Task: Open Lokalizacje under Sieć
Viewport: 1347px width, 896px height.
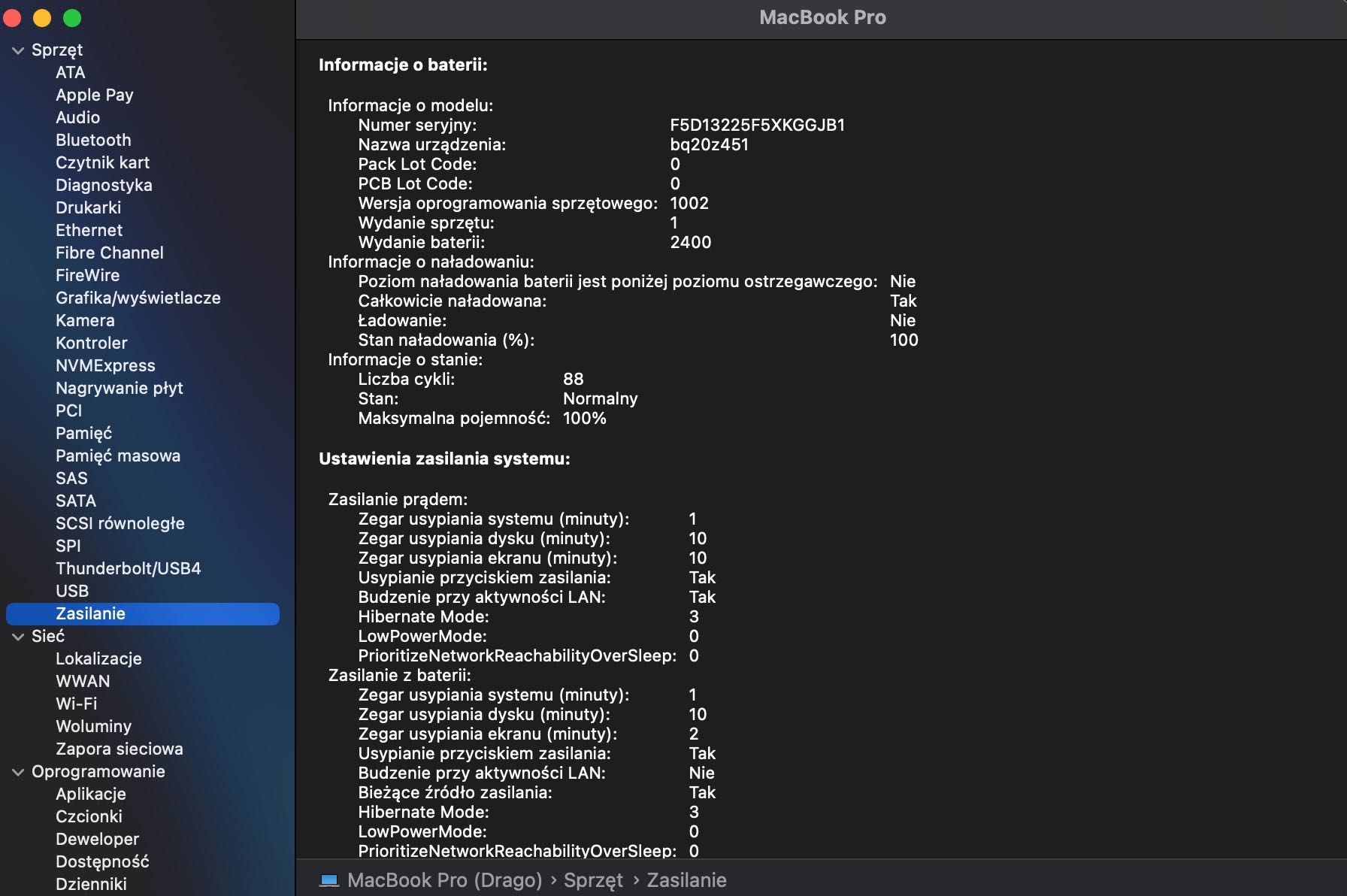Action: [x=98, y=658]
